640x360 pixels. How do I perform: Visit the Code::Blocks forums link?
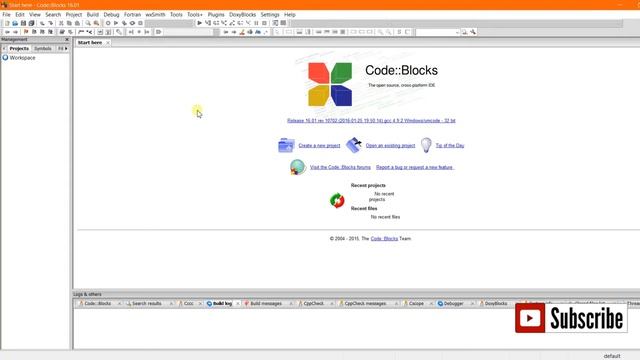pyautogui.click(x=340, y=167)
